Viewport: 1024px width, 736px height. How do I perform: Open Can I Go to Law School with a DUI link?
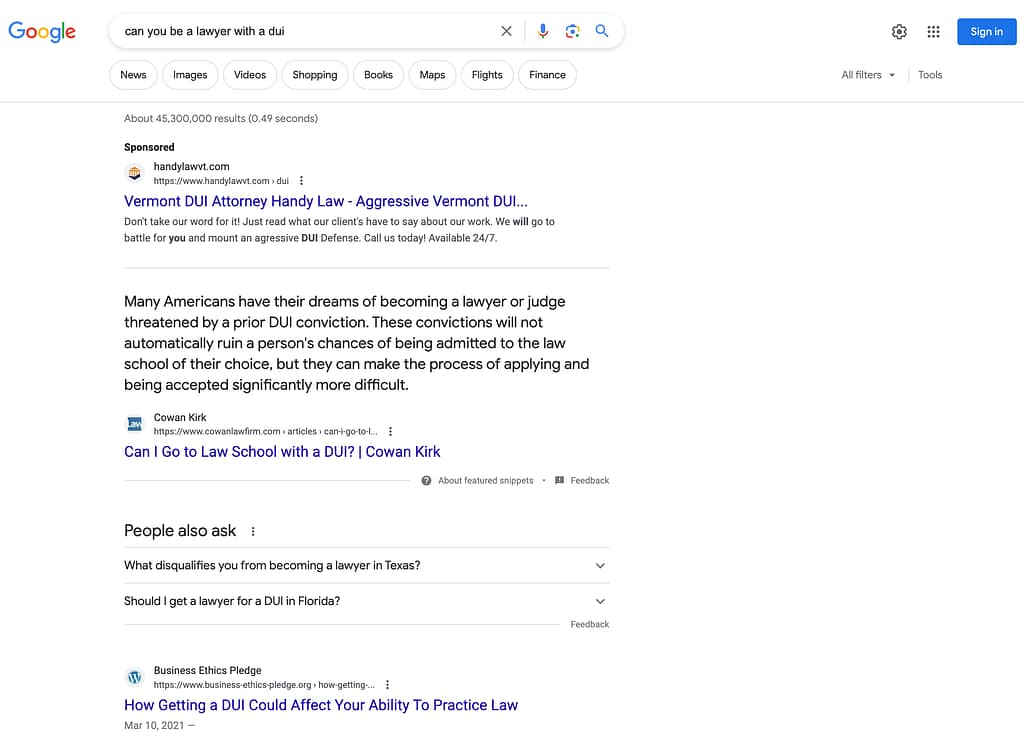[x=282, y=452]
